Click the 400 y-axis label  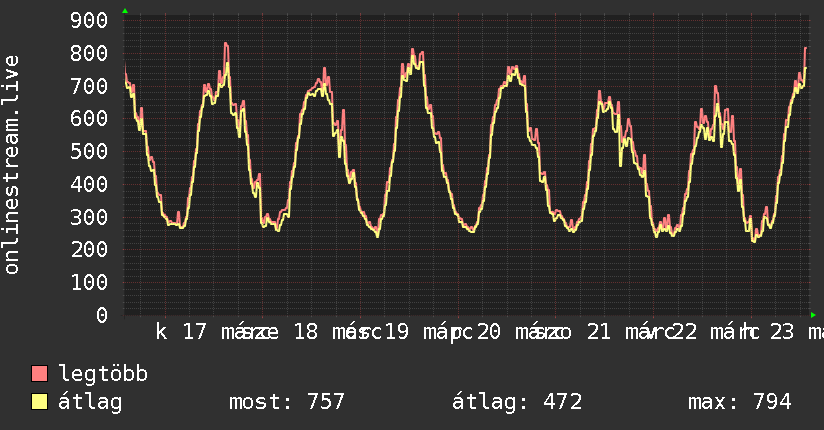point(89,185)
